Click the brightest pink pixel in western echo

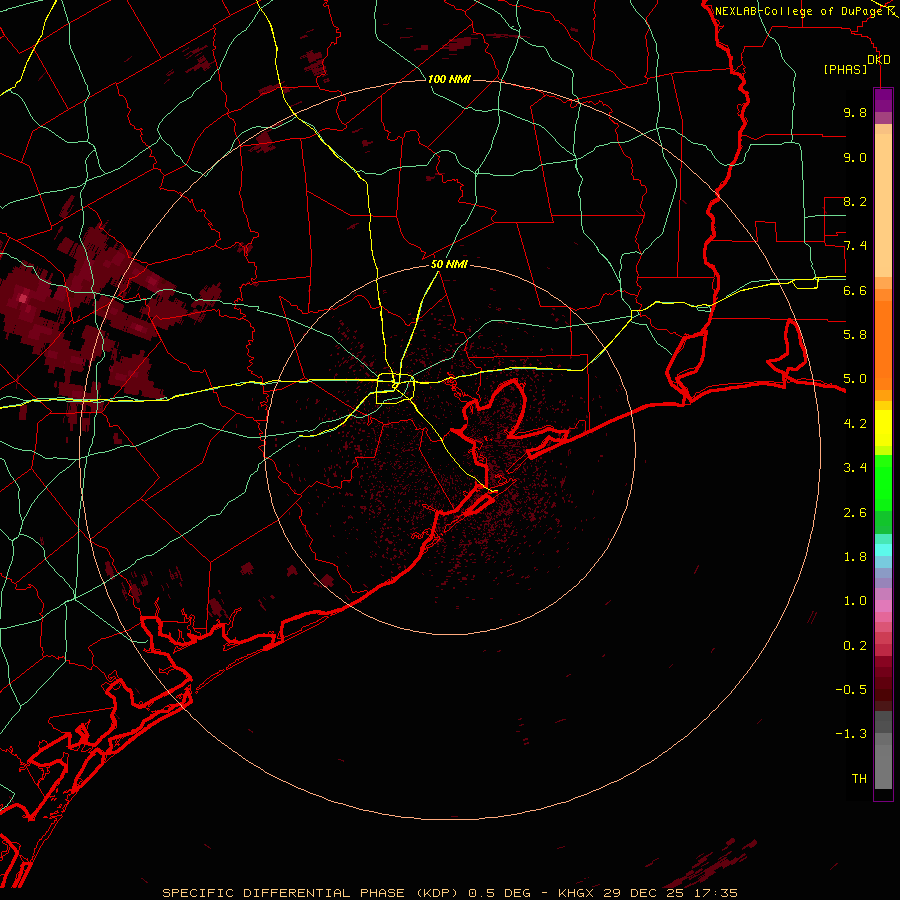[x=23, y=298]
